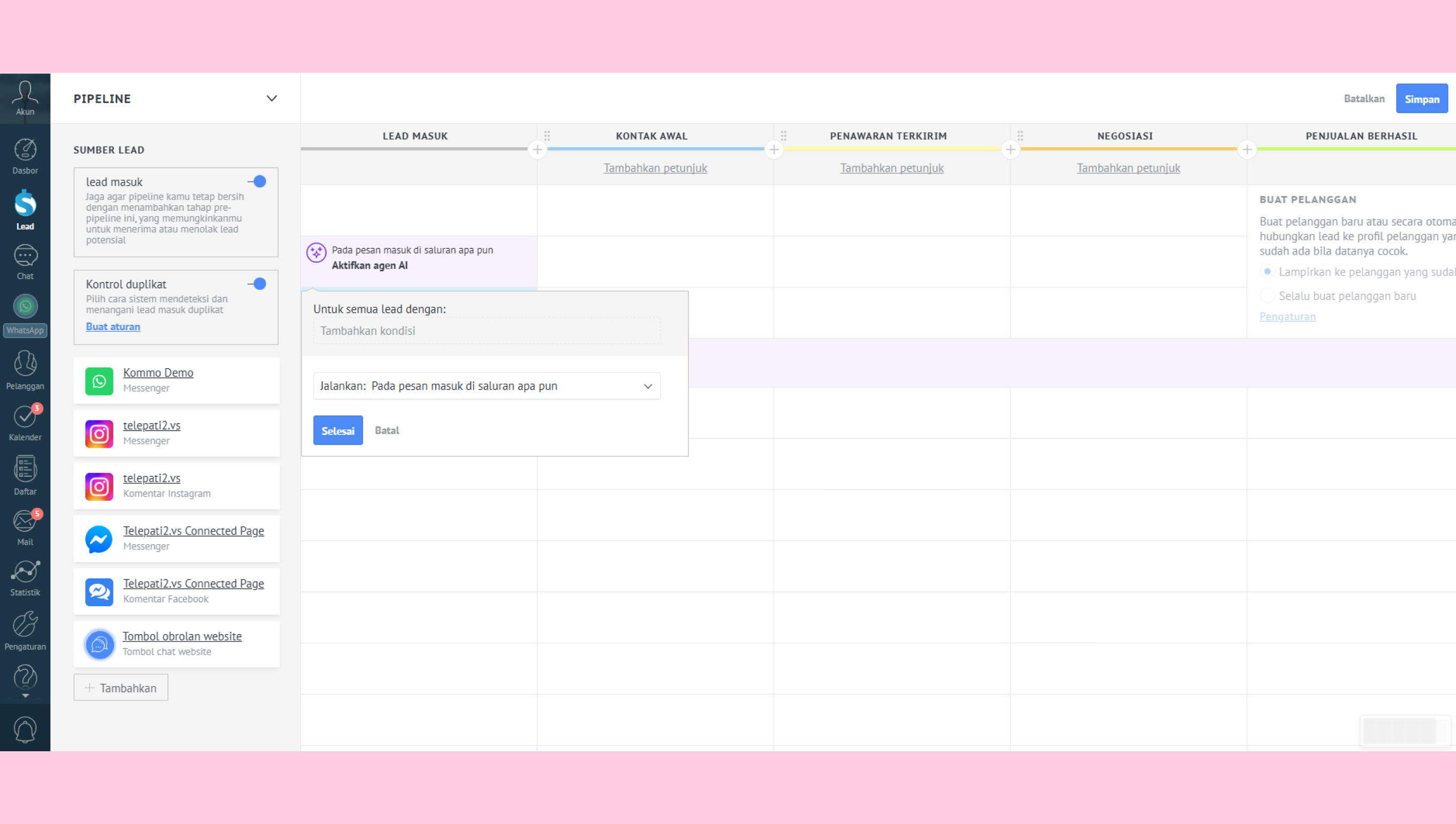
Task: Open the help question-mark icon
Action: click(25, 677)
